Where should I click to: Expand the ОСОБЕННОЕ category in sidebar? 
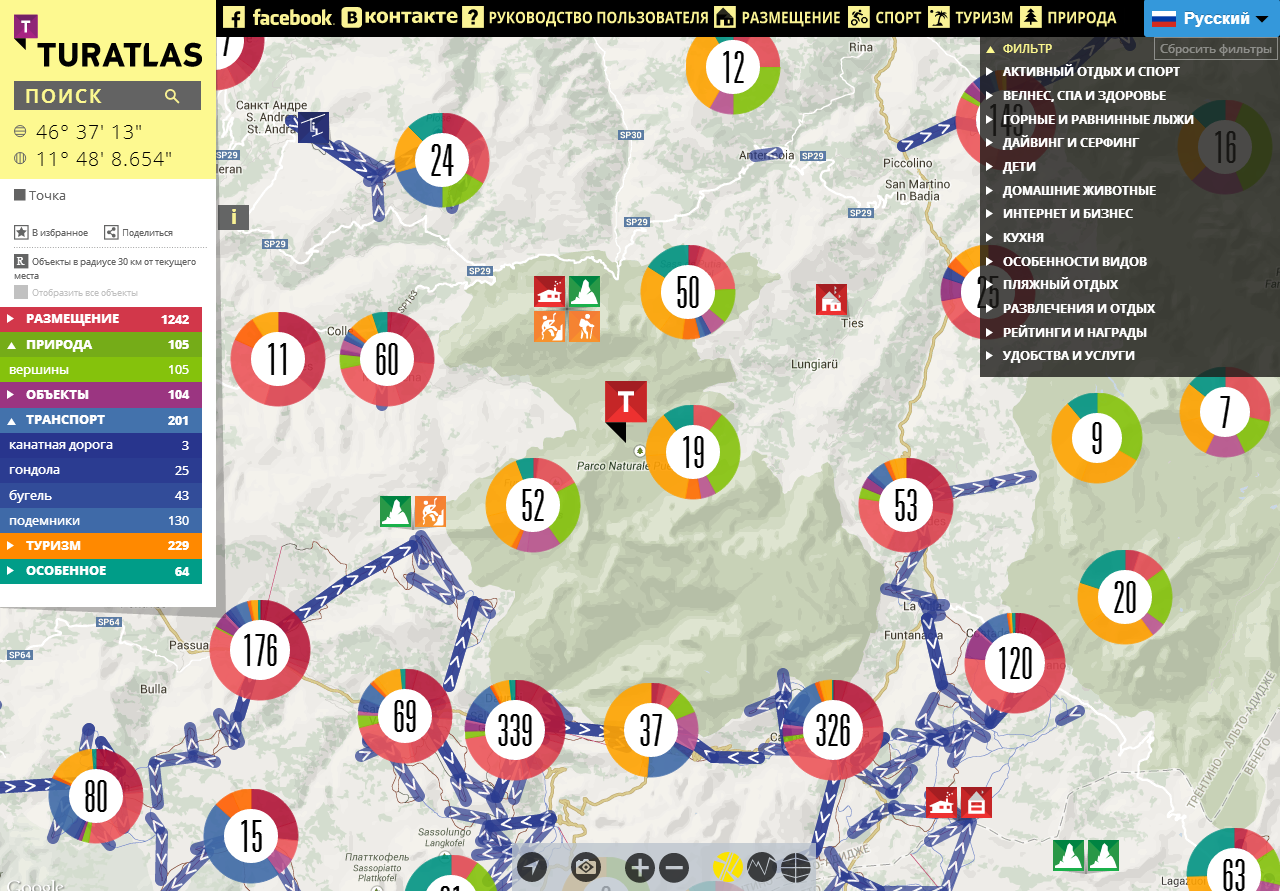tap(101, 571)
